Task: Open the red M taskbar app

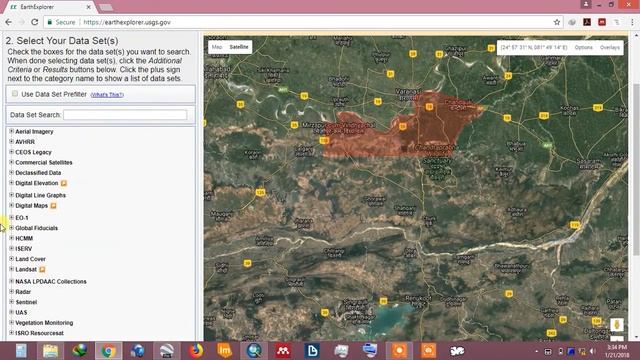Action: tap(283, 351)
